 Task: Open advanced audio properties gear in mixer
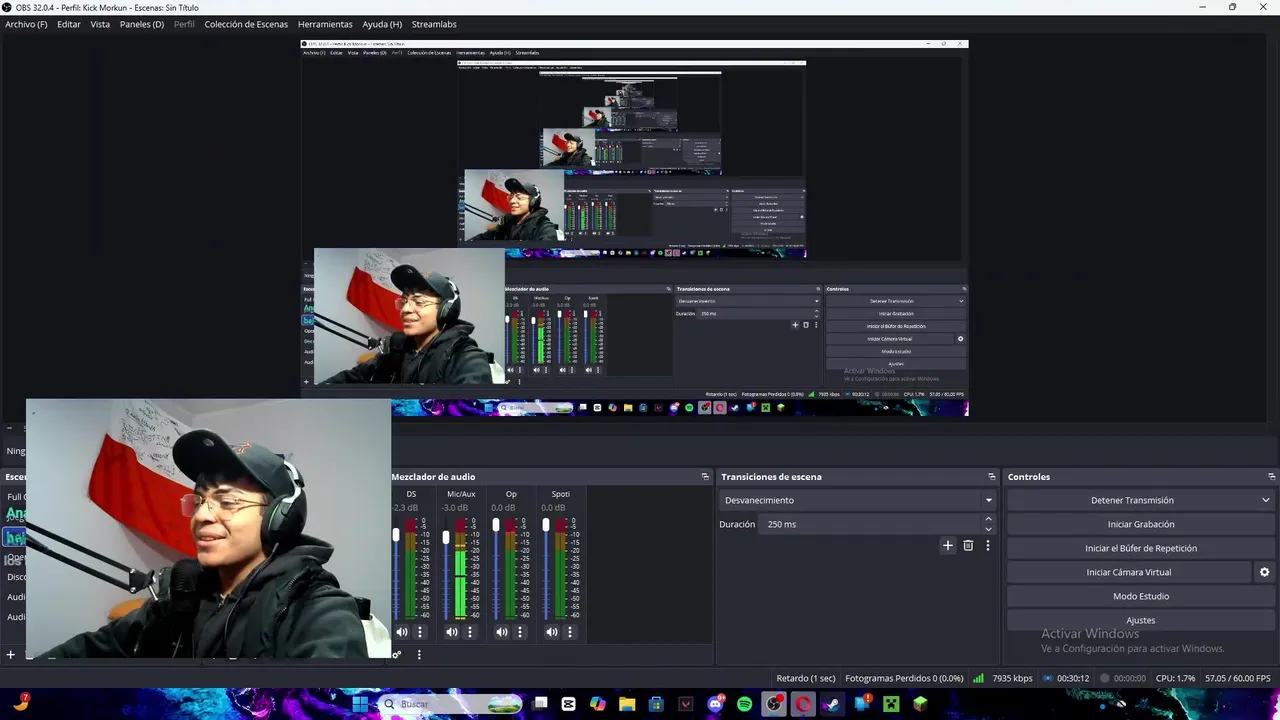click(397, 655)
